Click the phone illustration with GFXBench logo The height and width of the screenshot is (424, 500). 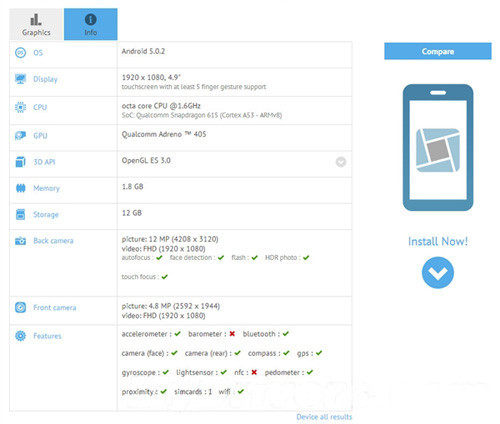click(438, 147)
